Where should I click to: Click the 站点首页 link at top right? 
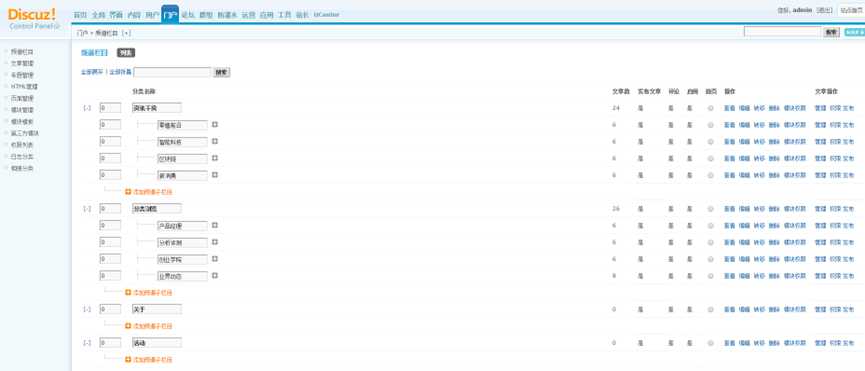[852, 10]
